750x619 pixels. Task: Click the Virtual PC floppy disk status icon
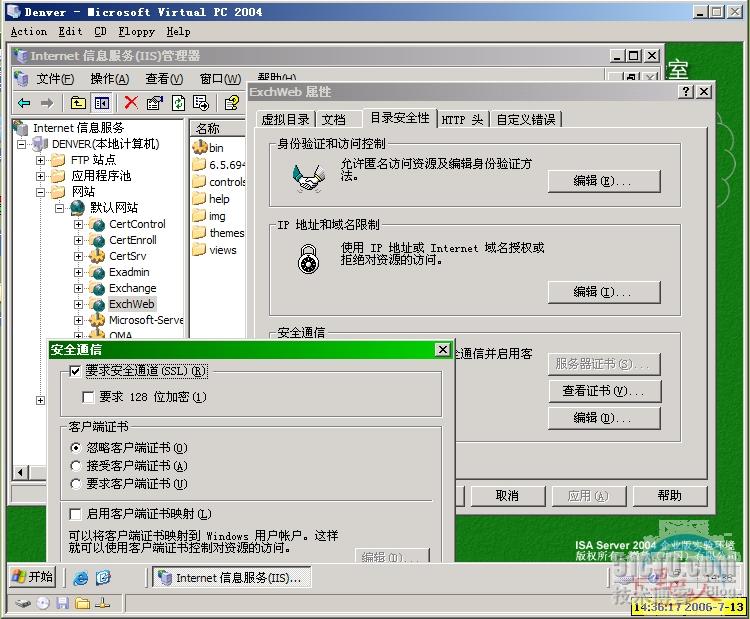(x=63, y=603)
